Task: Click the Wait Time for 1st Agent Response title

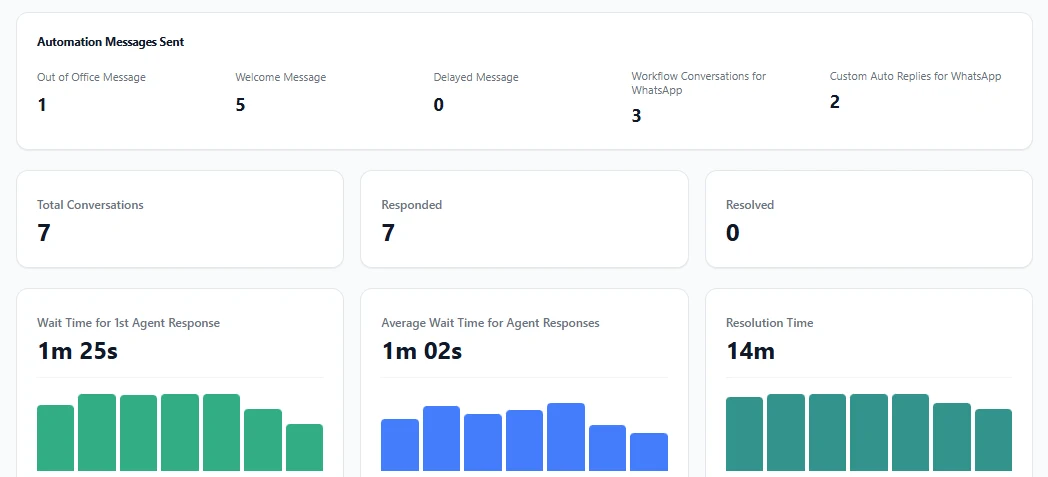Action: [128, 323]
